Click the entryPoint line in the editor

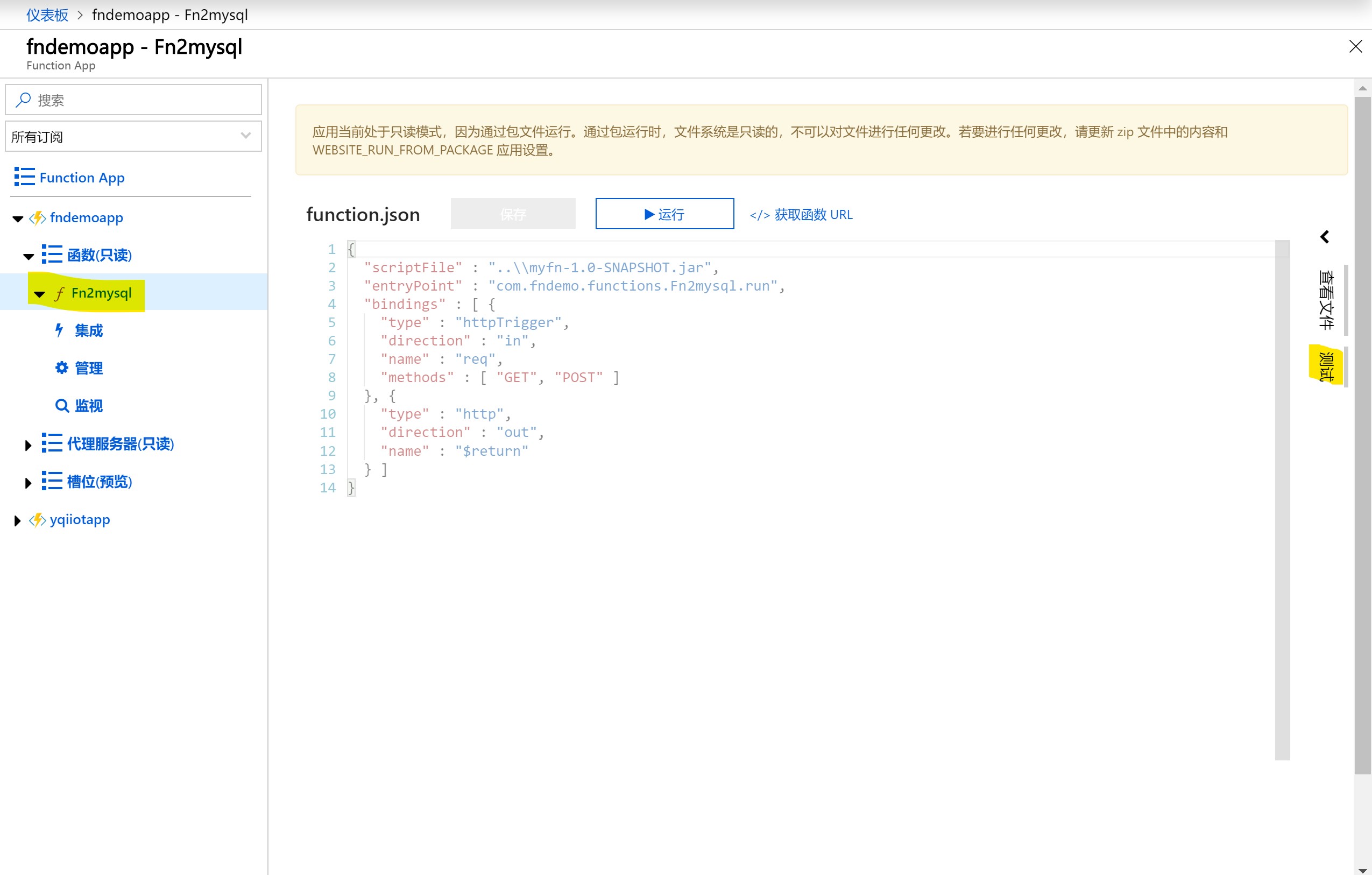point(574,286)
